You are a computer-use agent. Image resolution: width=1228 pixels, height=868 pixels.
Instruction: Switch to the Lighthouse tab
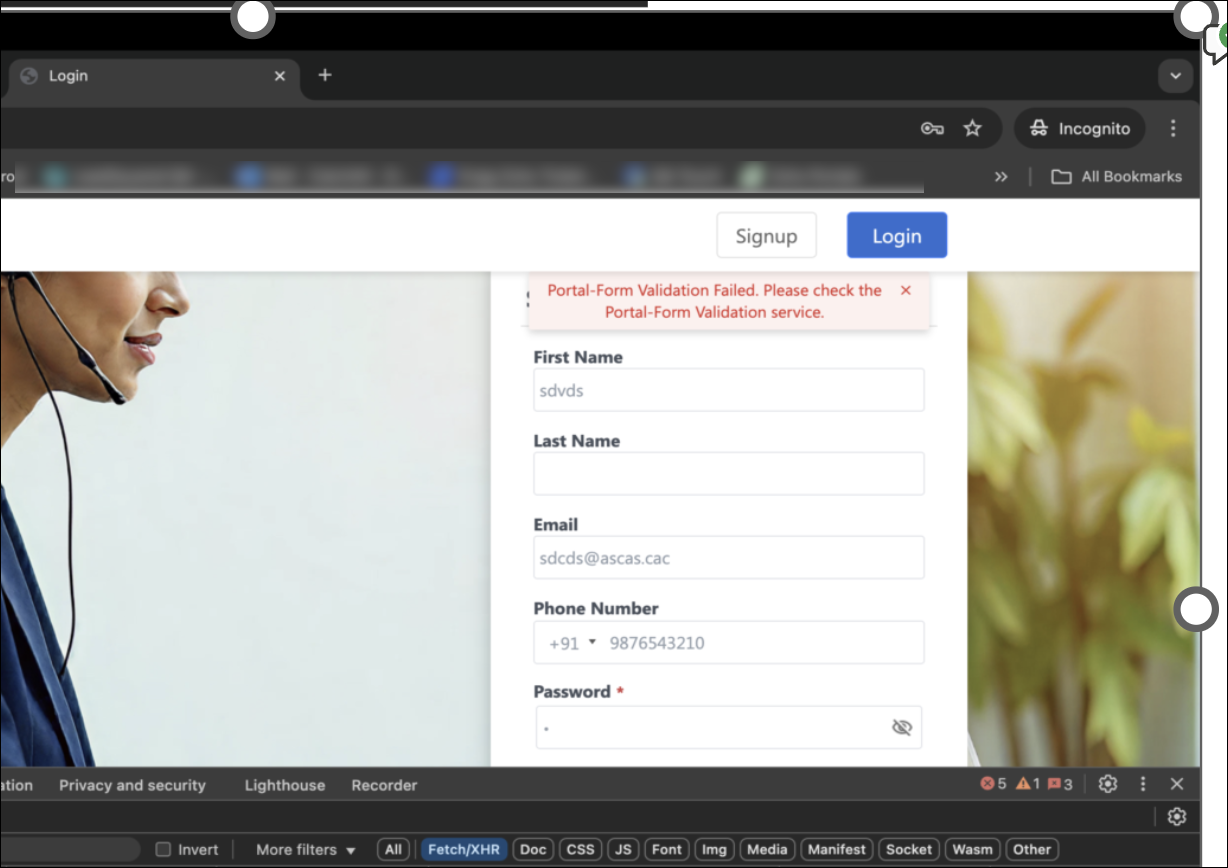point(285,785)
